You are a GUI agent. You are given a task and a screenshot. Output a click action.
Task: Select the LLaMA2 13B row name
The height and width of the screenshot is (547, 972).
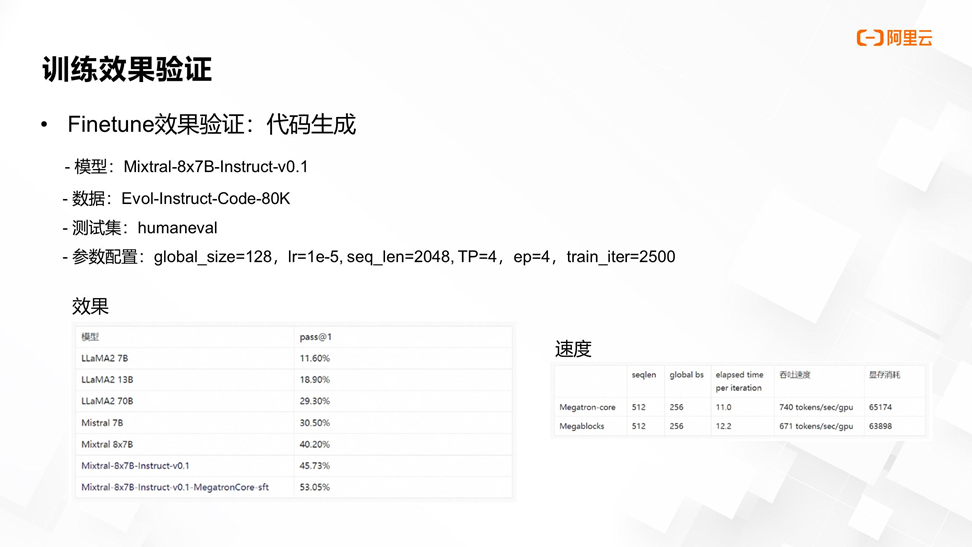coord(107,380)
